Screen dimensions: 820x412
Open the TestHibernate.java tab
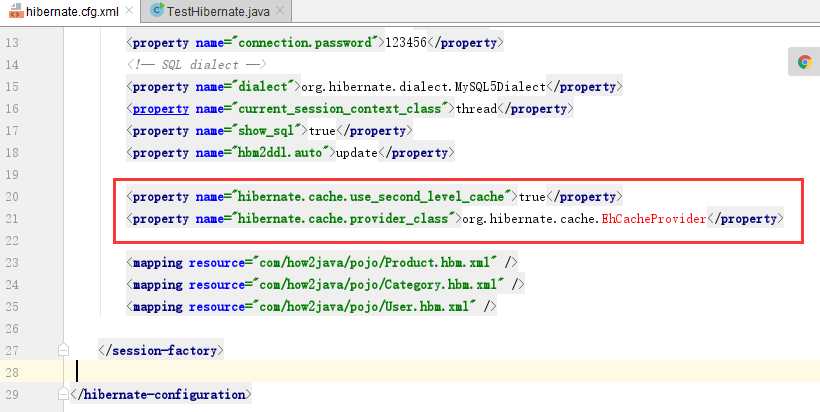point(218,12)
